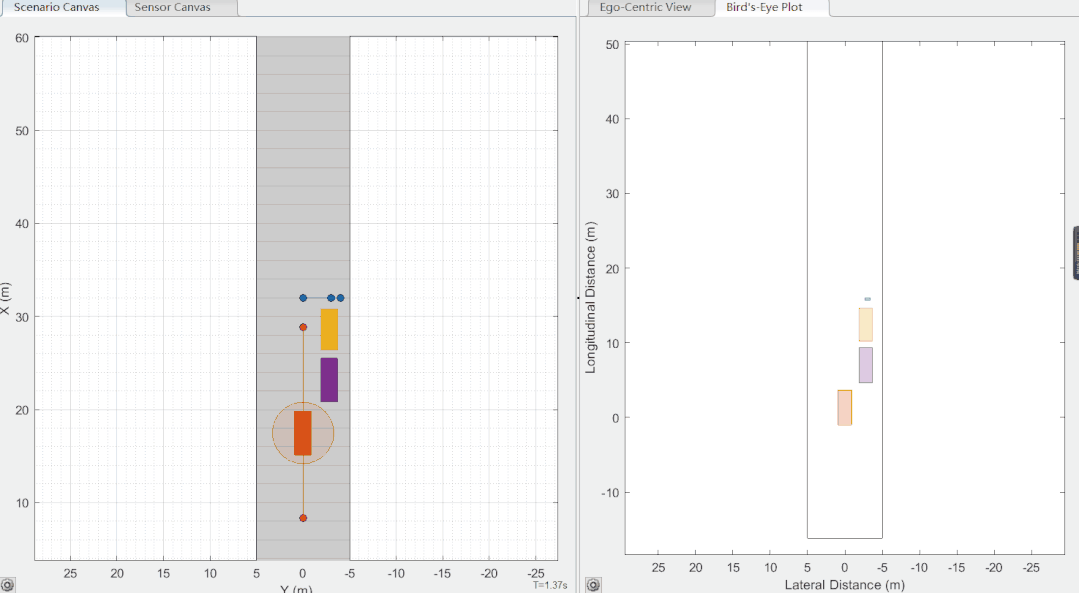Select the purple vehicle on the road

329,380
